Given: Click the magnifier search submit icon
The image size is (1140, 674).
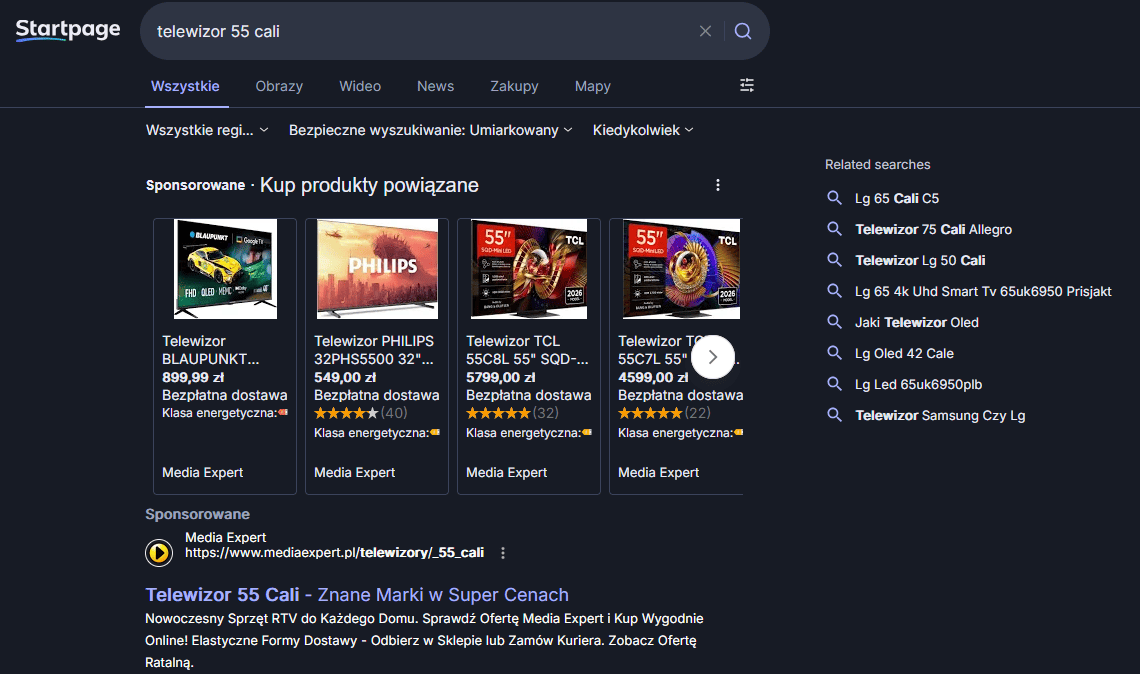Looking at the screenshot, I should 742,31.
